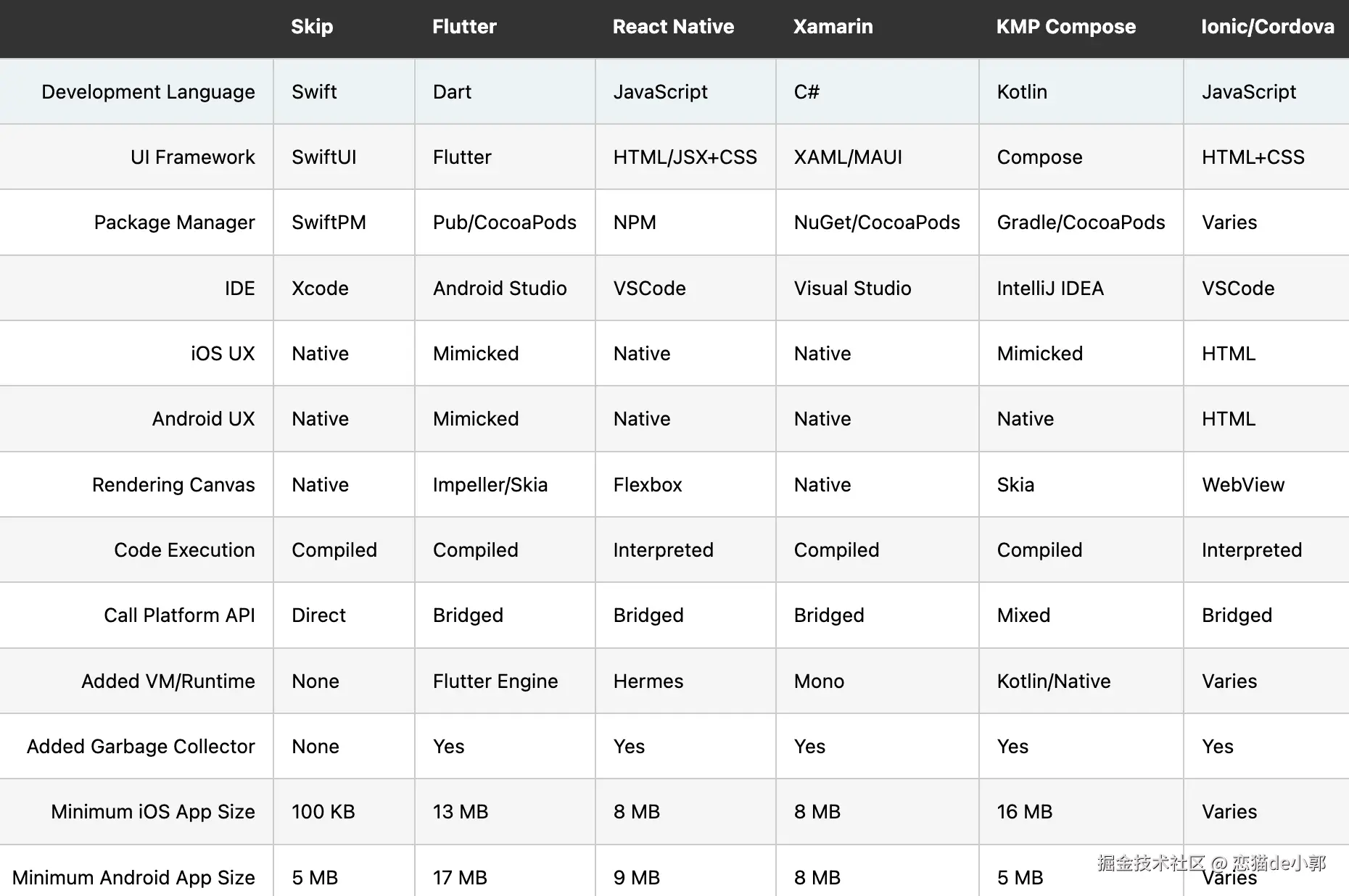Click the WebView cell
Image resolution: width=1349 pixels, height=896 pixels.
click(1242, 485)
